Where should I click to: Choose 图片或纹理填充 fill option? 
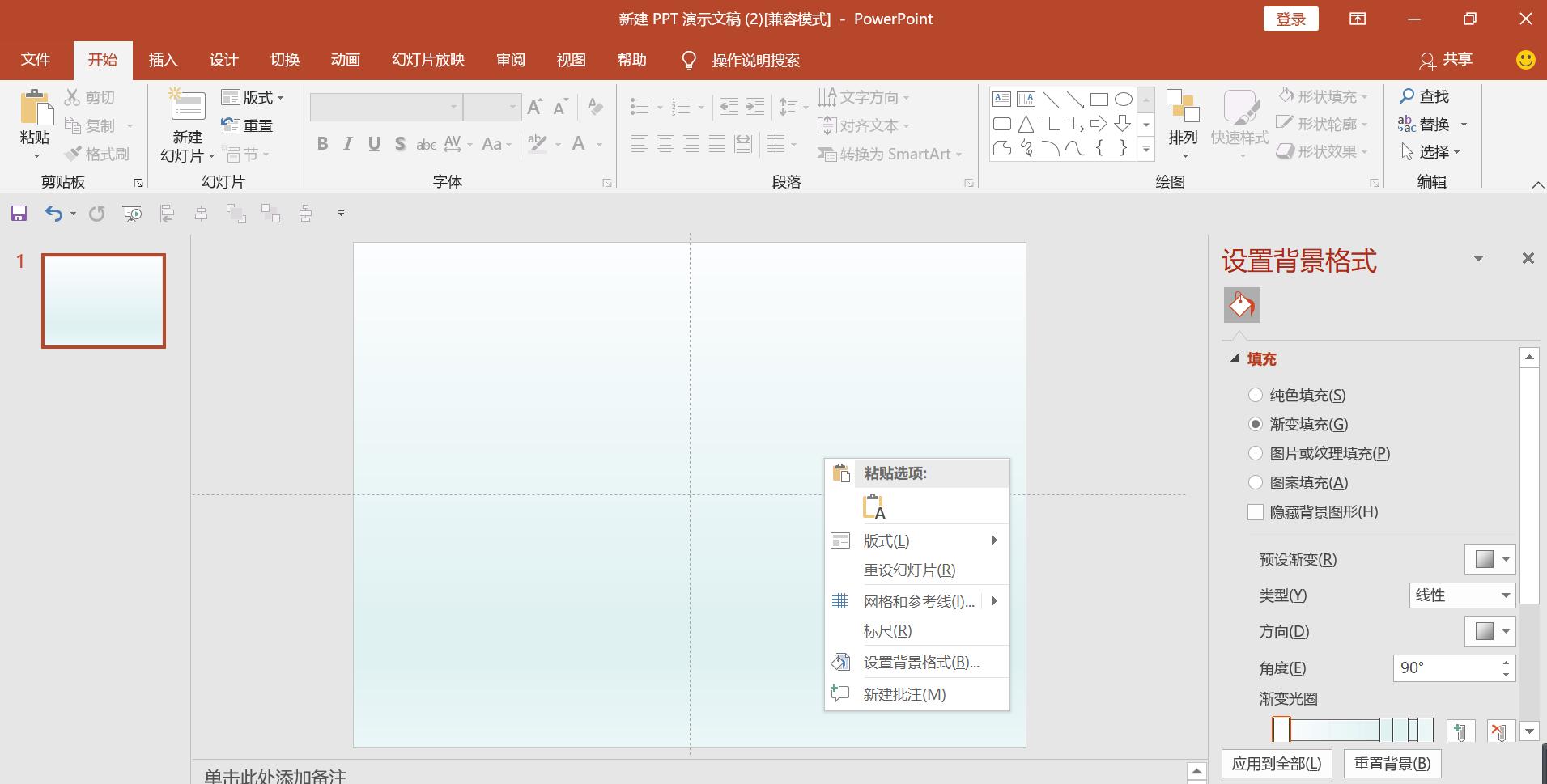click(1256, 453)
